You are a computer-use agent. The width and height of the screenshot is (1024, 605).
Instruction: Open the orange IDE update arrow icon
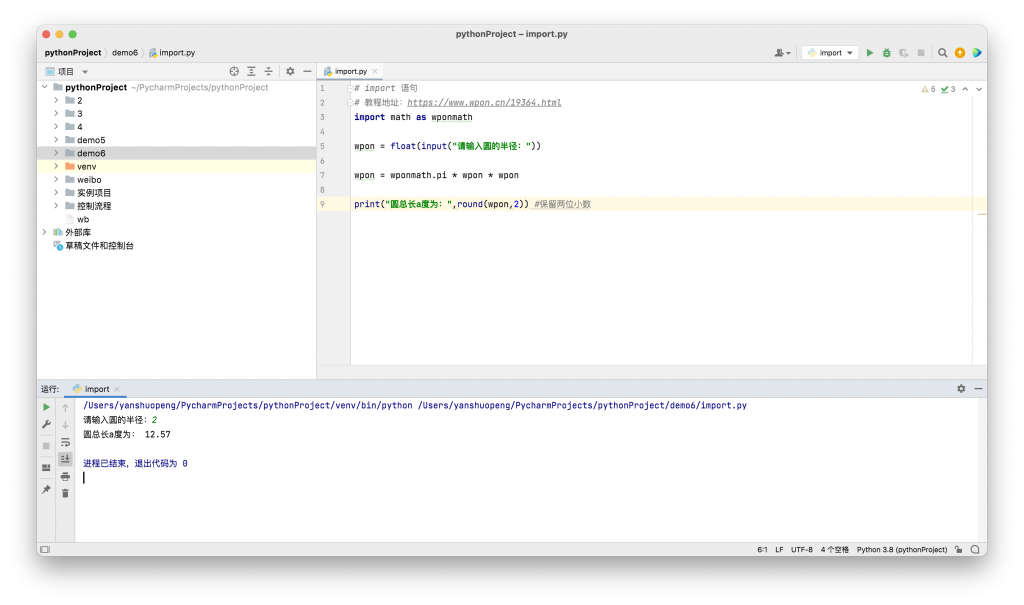(959, 53)
